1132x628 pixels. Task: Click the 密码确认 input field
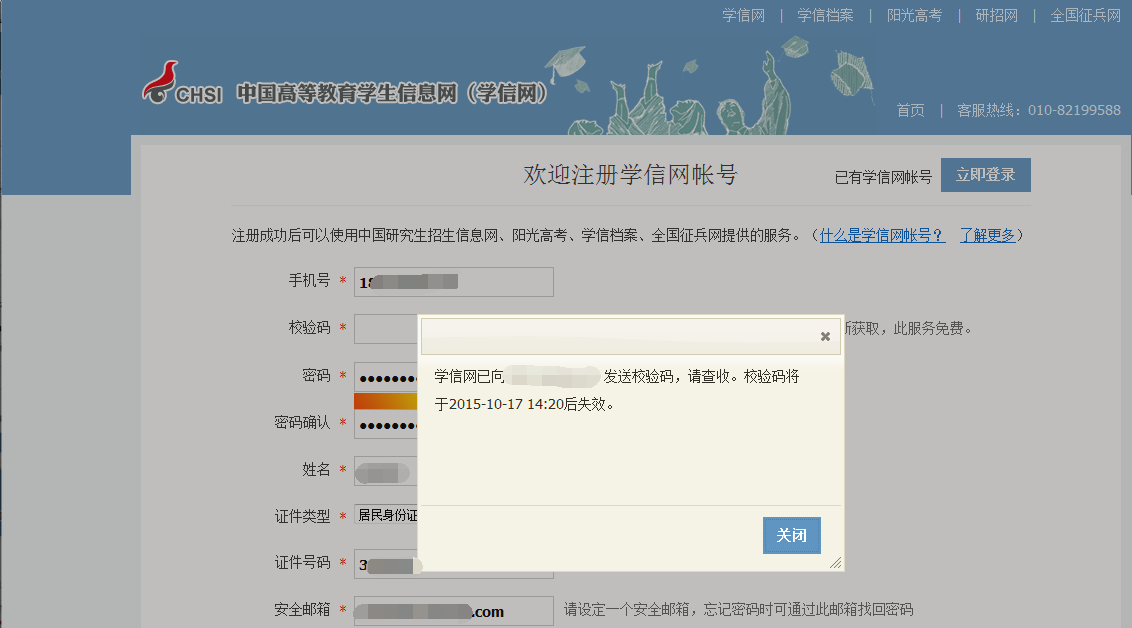click(x=386, y=424)
